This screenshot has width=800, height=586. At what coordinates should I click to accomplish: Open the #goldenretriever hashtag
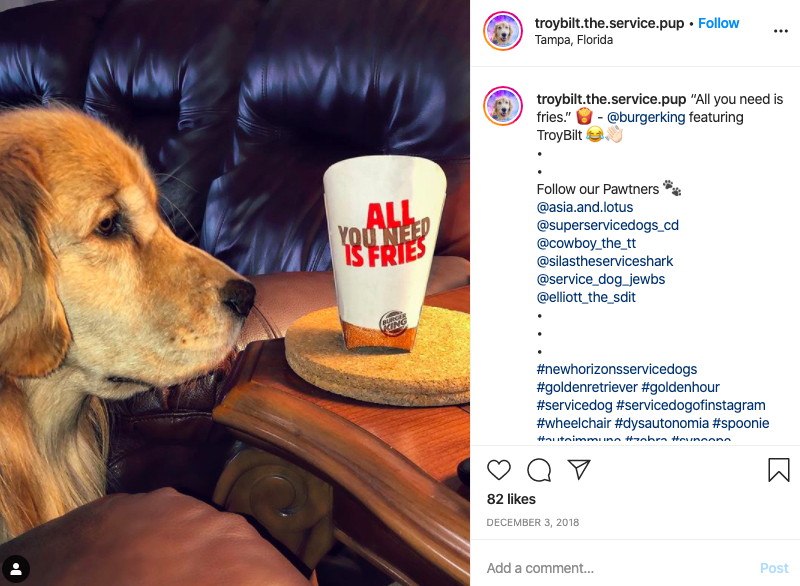point(587,387)
